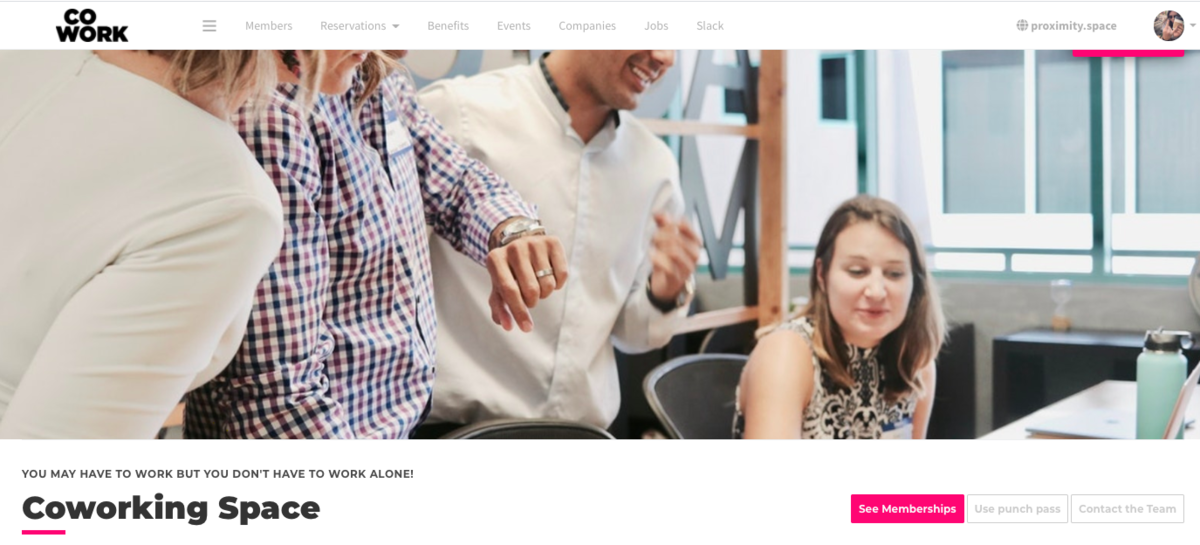1200x545 pixels.
Task: Select the Use punch pass button
Action: pyautogui.click(x=1017, y=509)
